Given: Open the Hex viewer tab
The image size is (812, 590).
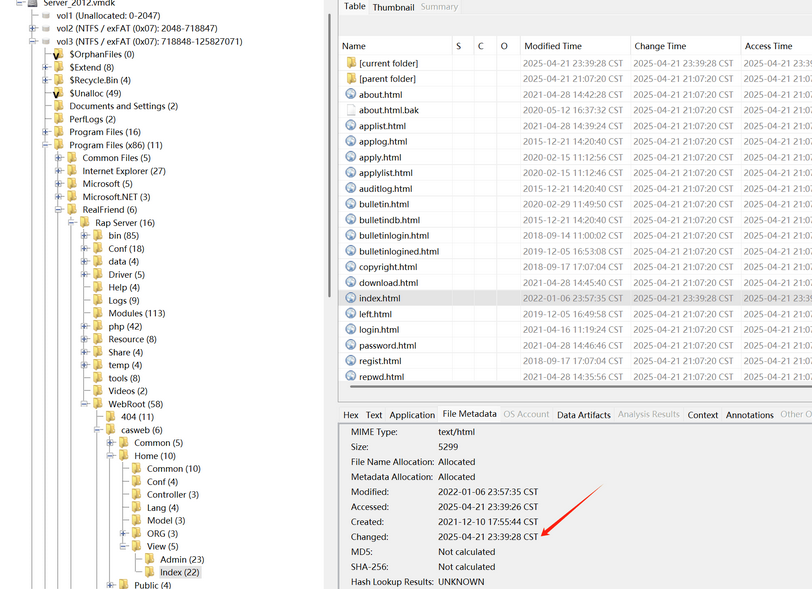Looking at the screenshot, I should (x=350, y=414).
